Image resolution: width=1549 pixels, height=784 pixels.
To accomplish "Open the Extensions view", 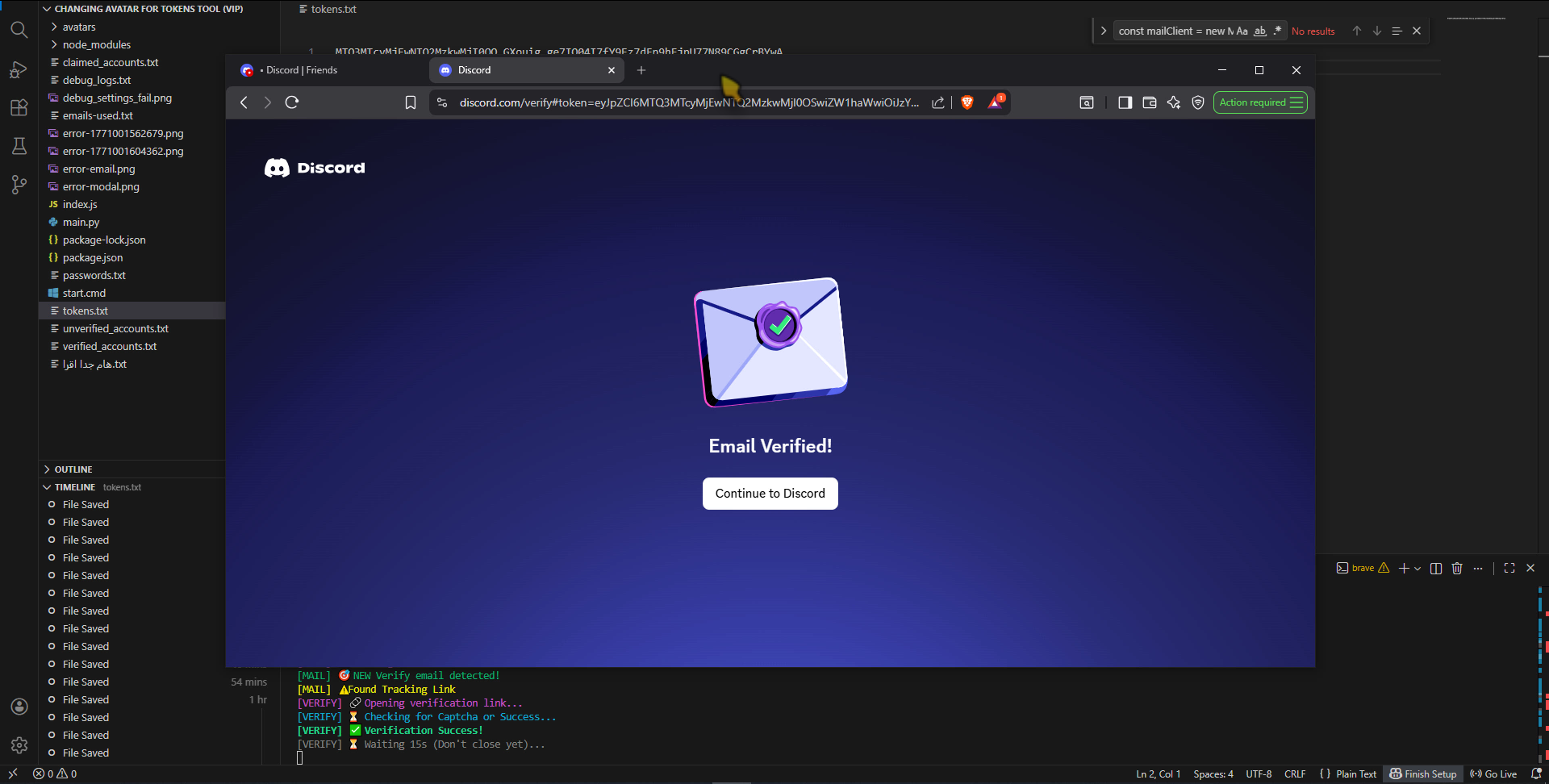I will (19, 107).
